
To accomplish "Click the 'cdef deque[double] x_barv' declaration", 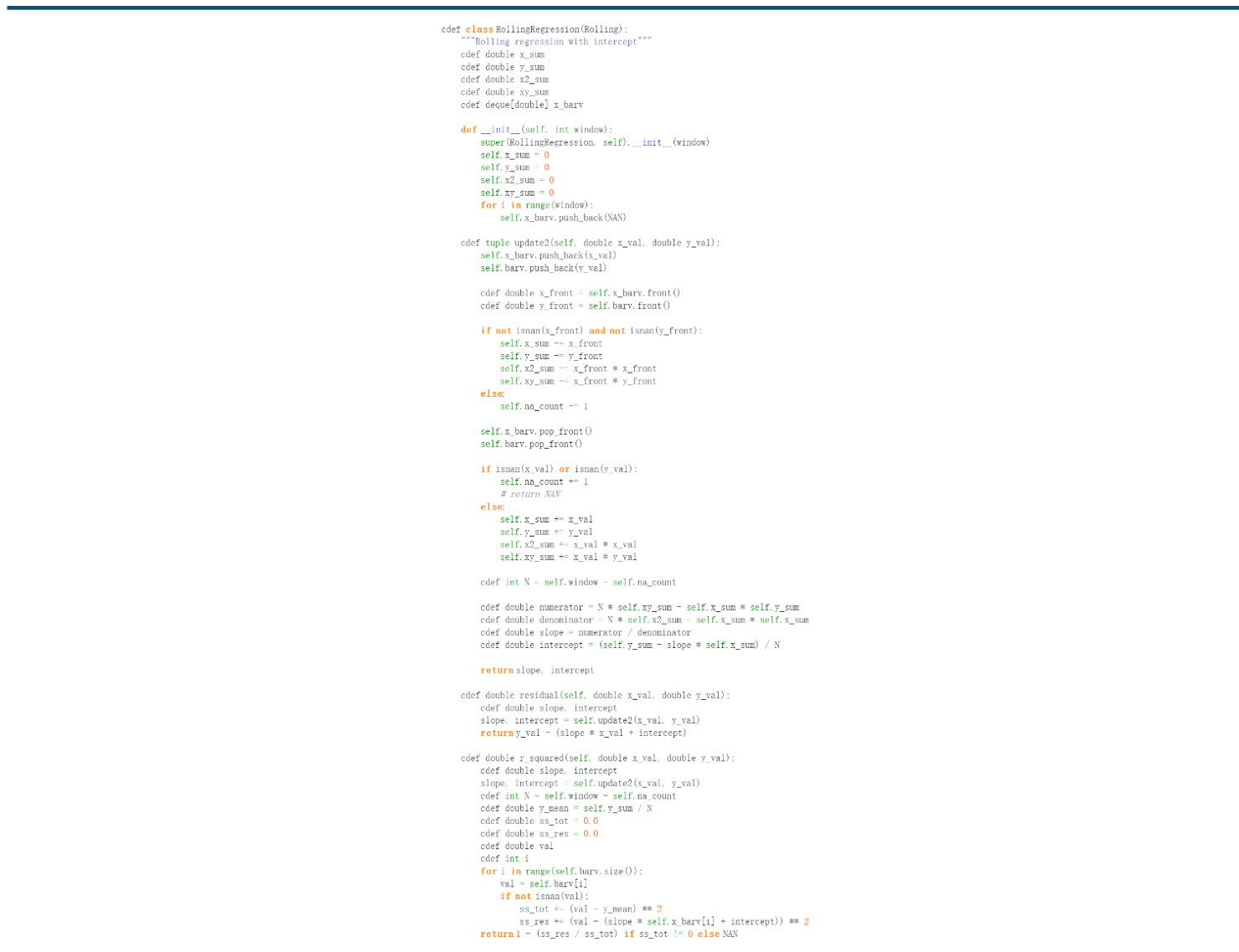I will [x=521, y=105].
